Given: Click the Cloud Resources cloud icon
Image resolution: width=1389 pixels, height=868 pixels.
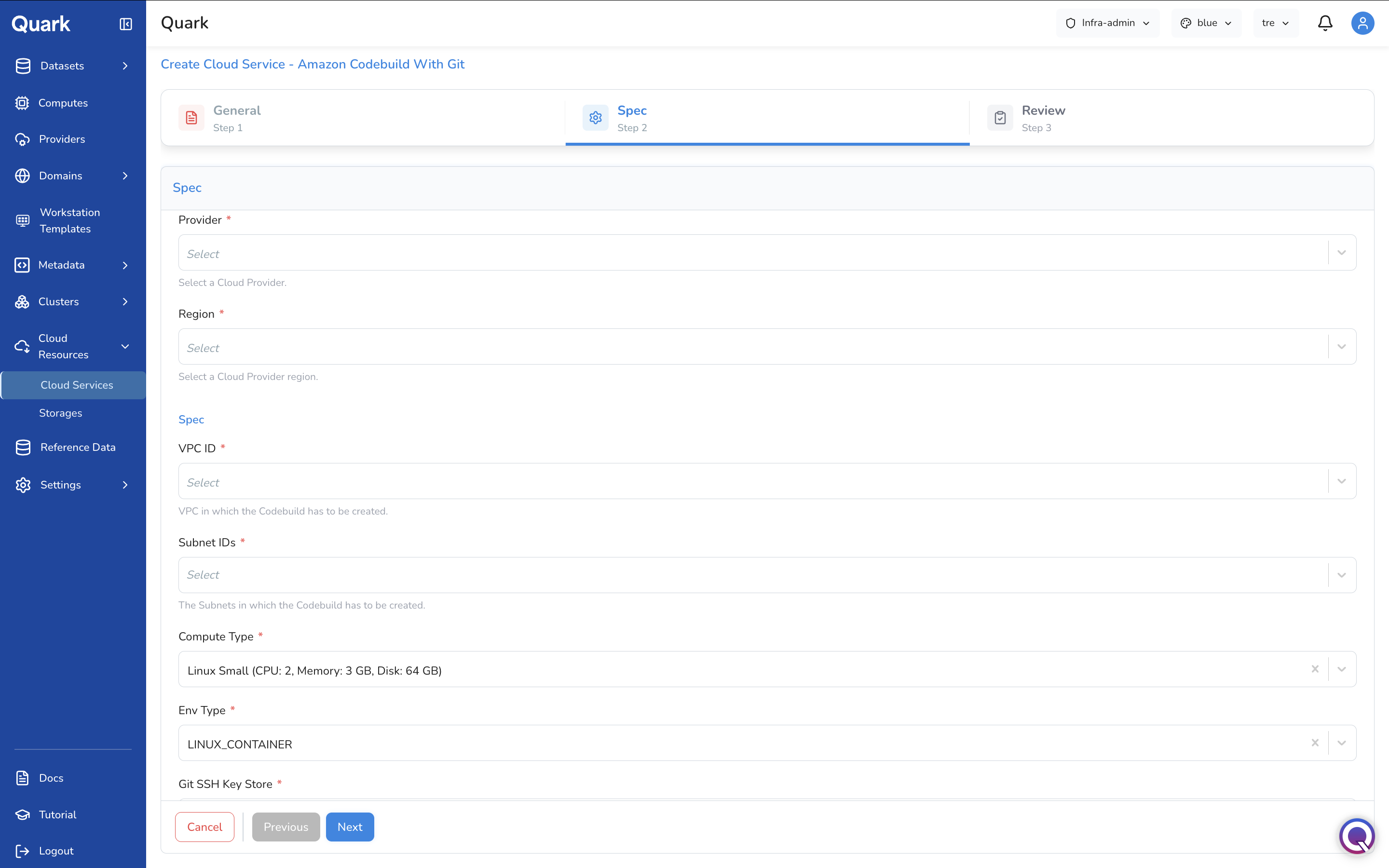Looking at the screenshot, I should pos(22,346).
